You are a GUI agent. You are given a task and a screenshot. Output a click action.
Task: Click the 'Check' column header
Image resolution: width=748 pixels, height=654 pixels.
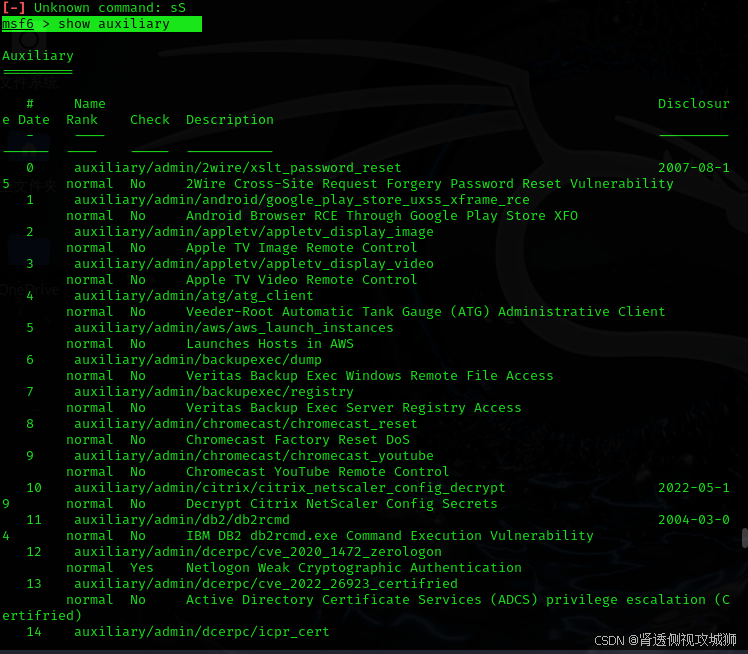[x=150, y=120]
